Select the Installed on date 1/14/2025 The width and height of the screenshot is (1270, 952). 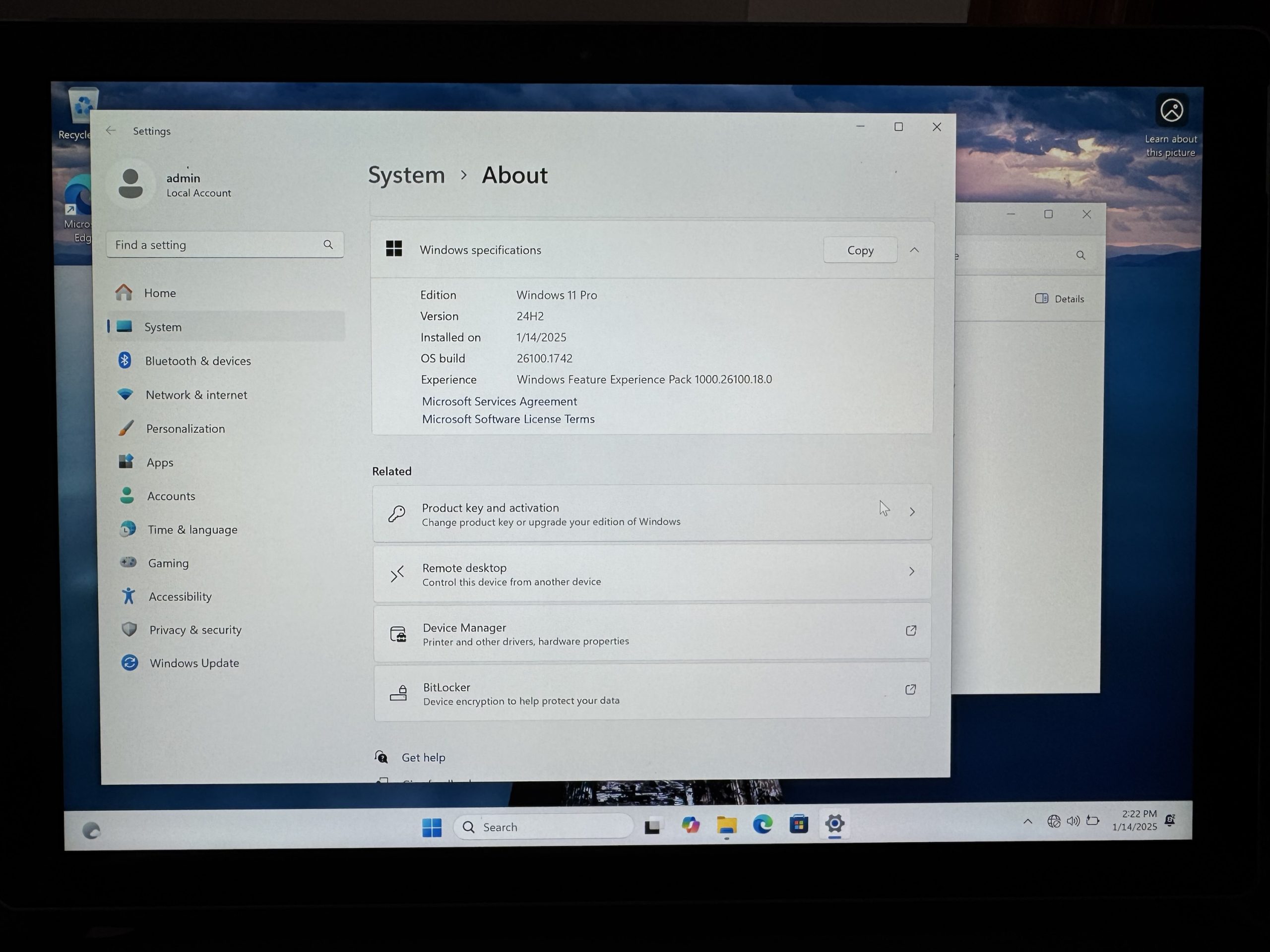pos(541,338)
